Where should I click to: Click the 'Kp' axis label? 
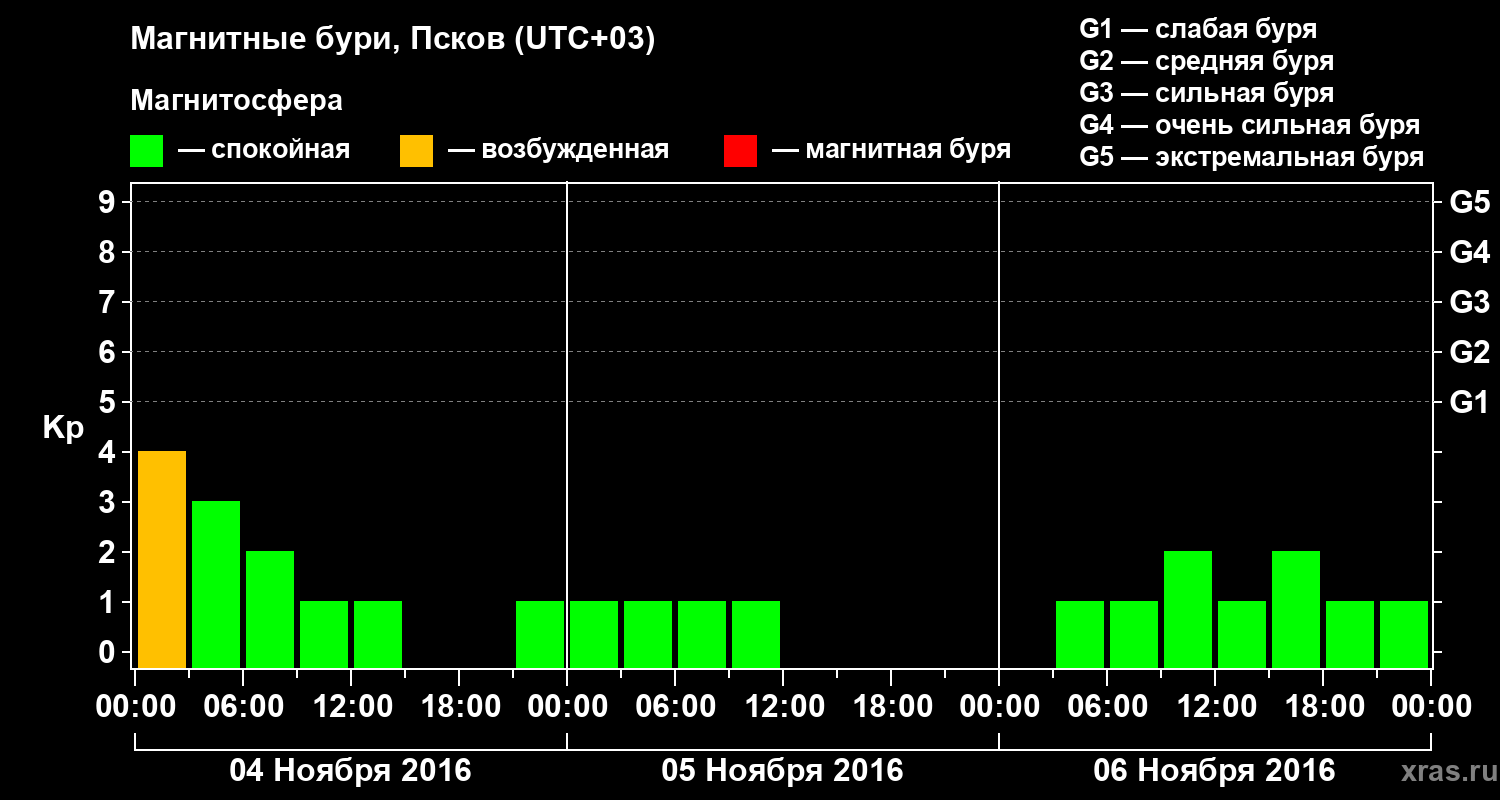click(63, 428)
